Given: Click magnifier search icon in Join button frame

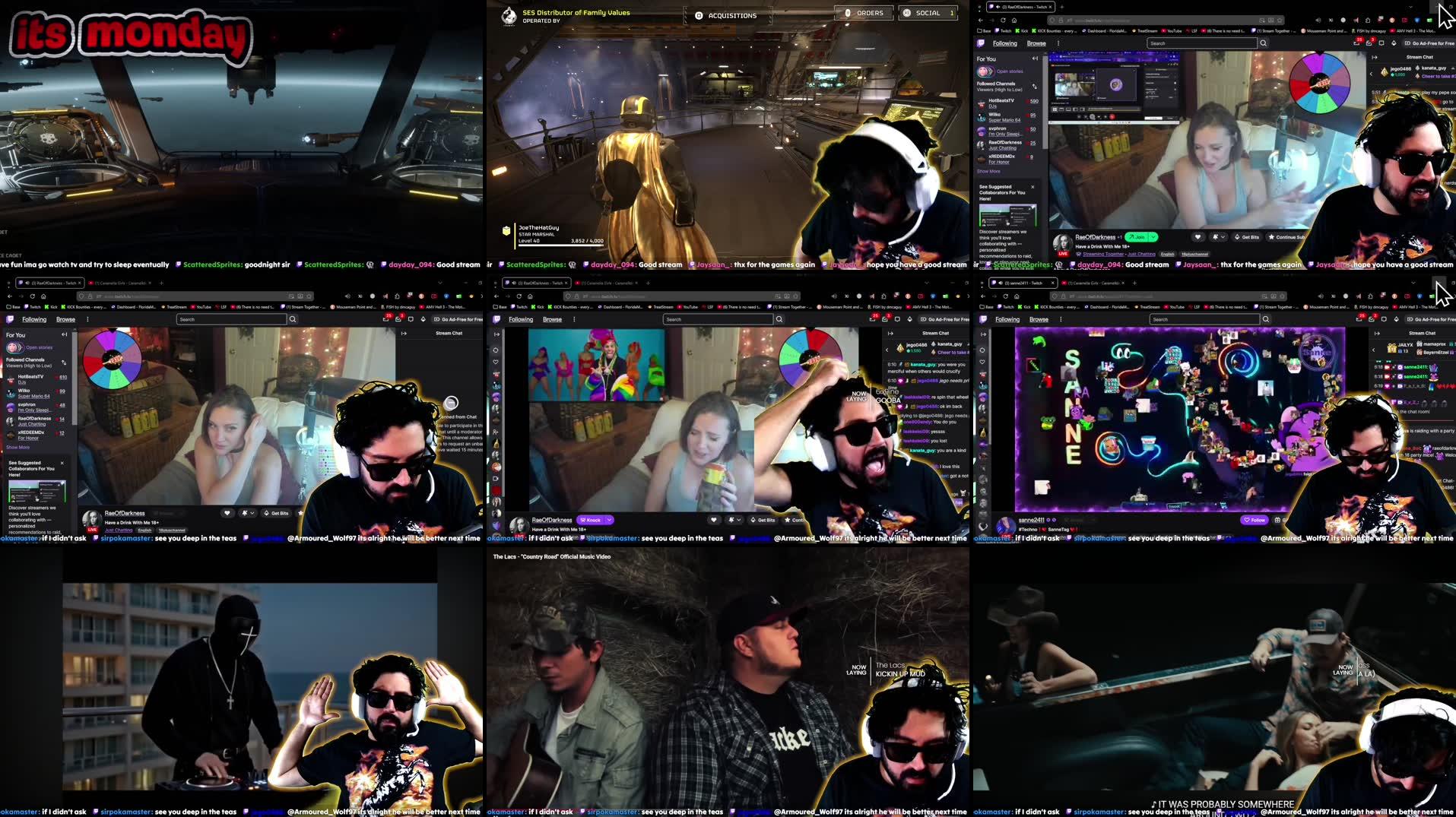Looking at the screenshot, I should click(x=1264, y=43).
